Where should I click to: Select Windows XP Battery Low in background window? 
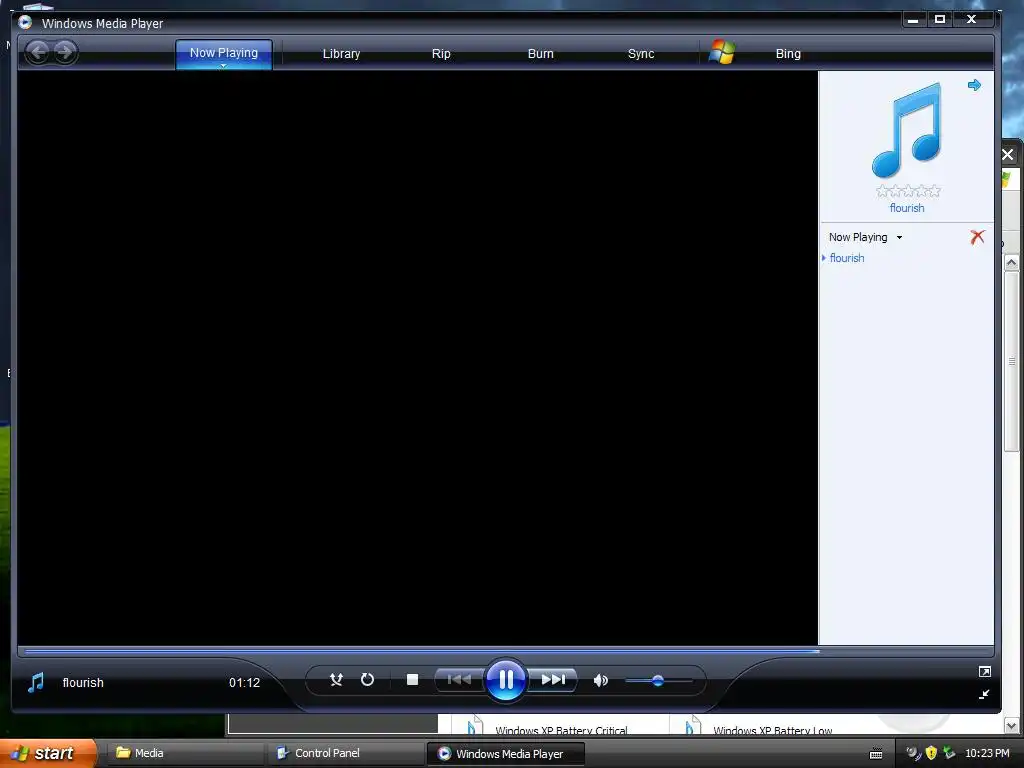[x=773, y=730]
